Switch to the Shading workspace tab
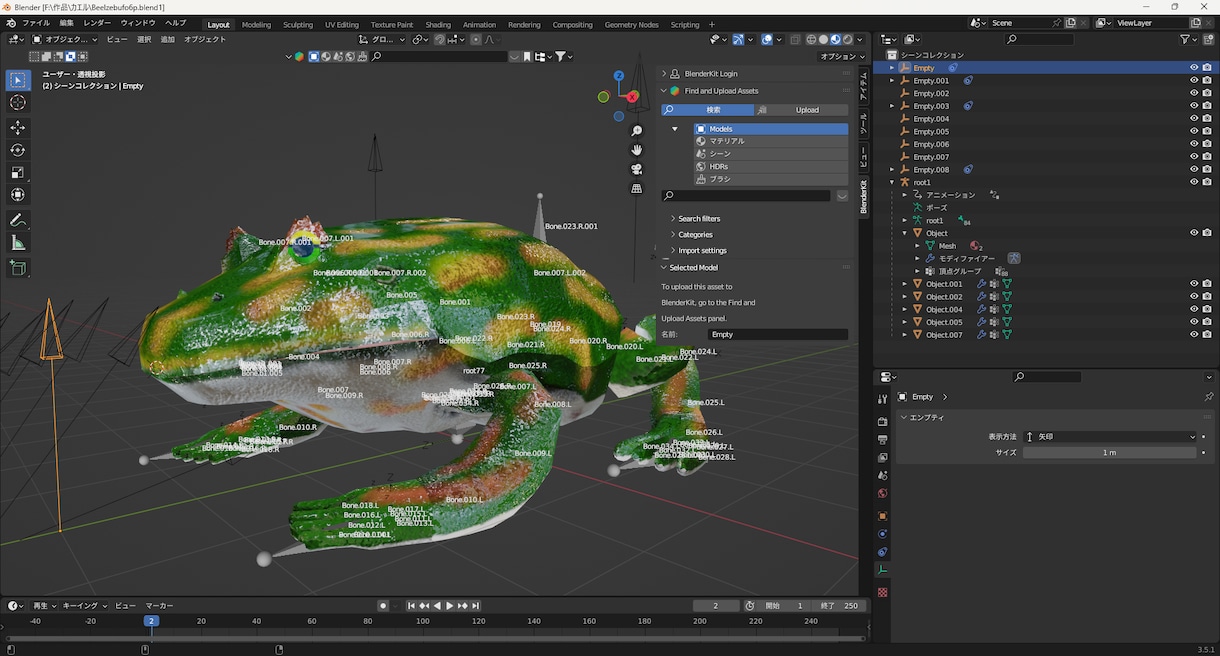 [438, 25]
